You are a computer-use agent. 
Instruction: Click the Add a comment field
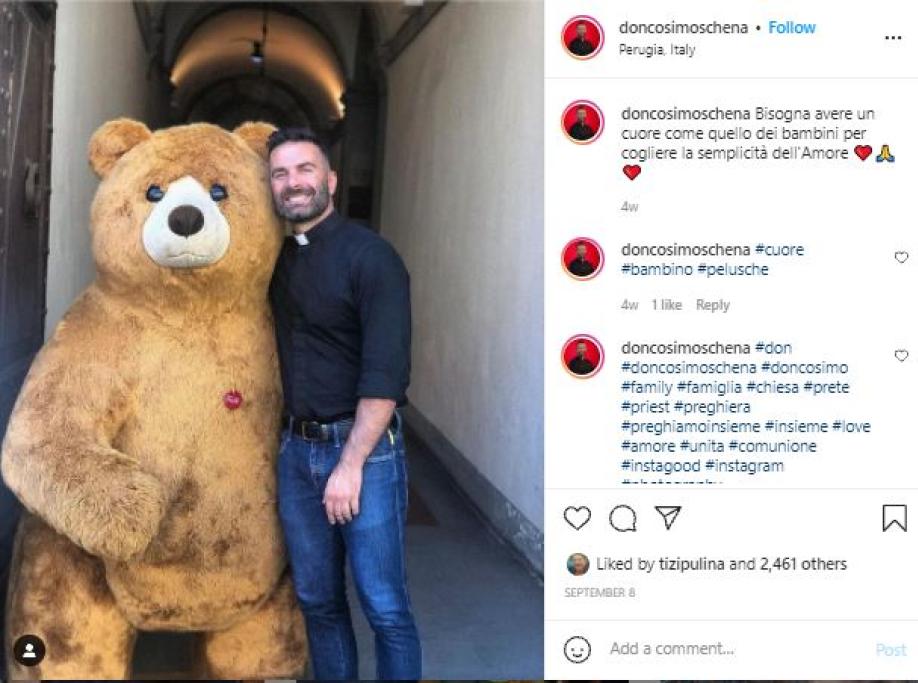(738, 649)
